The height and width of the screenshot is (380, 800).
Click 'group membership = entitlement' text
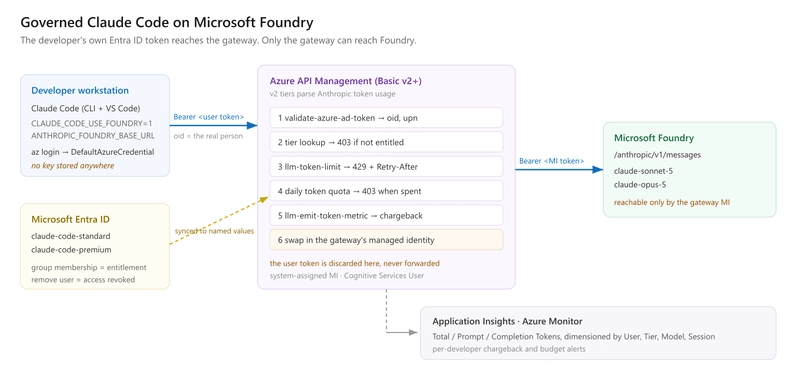pyautogui.click(x=89, y=268)
